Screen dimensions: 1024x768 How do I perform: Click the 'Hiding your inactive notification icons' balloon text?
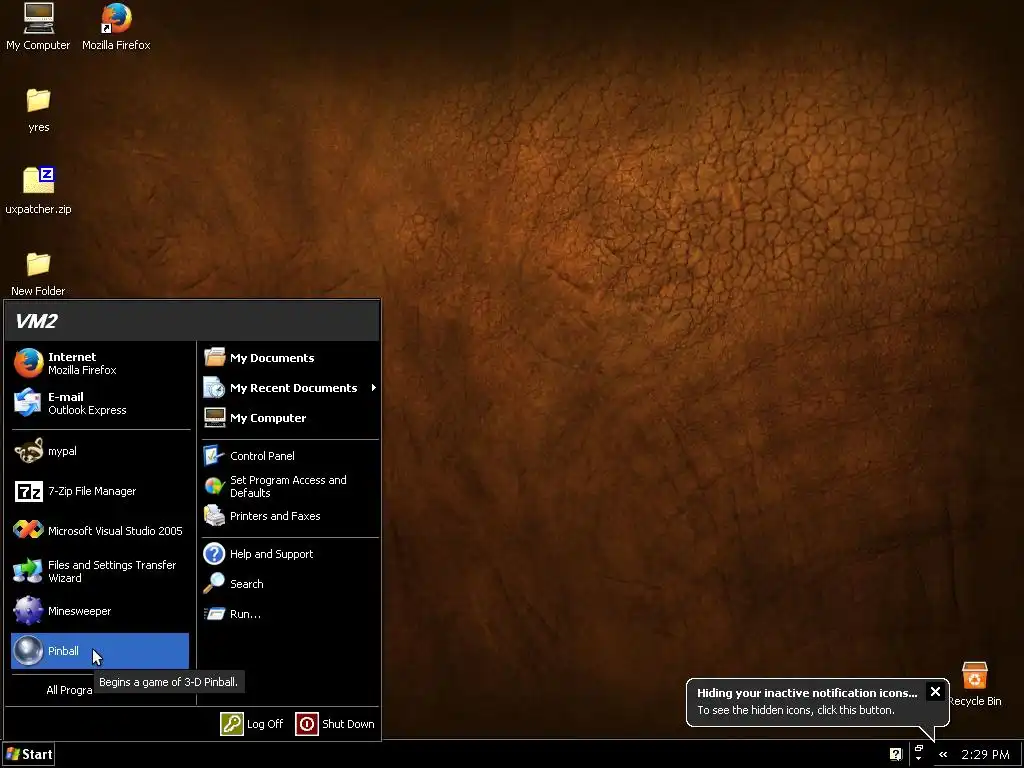click(x=807, y=693)
